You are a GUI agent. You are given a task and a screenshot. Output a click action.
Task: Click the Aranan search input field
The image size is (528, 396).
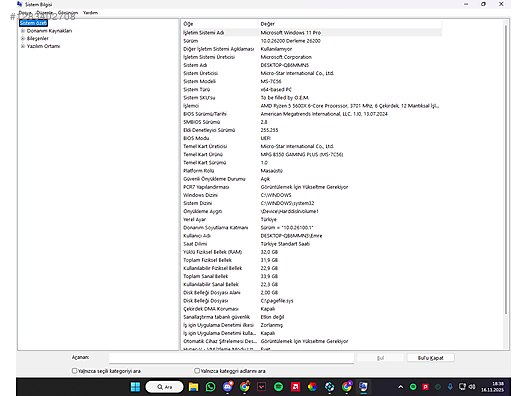[x=231, y=358]
